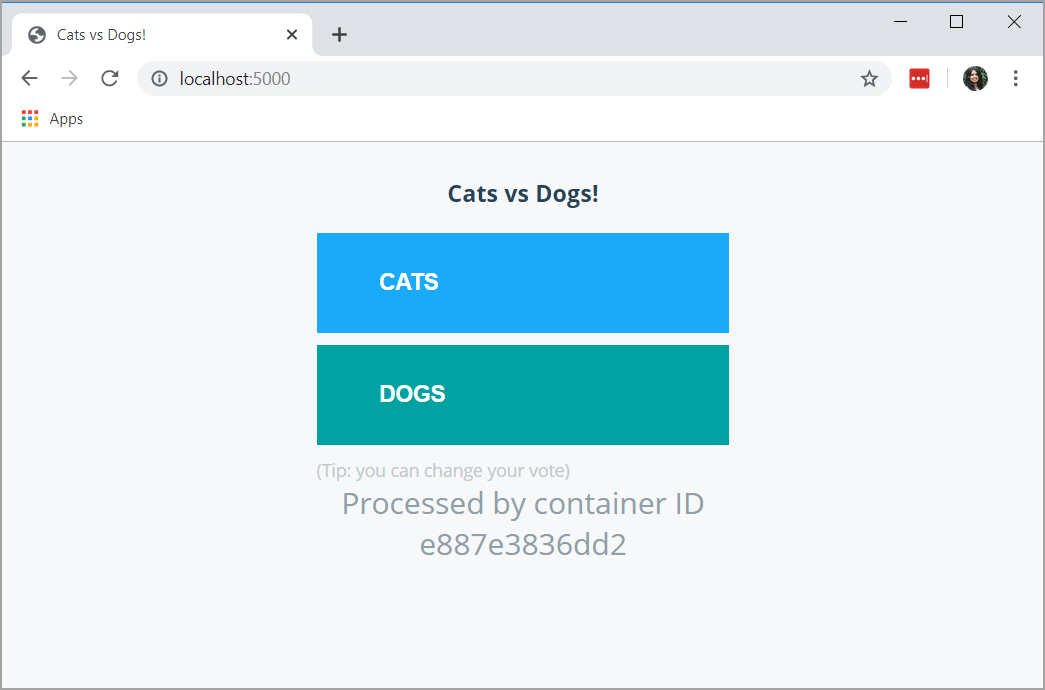Open Chrome's three-dot menu
The width and height of the screenshot is (1045, 690).
pos(1016,78)
